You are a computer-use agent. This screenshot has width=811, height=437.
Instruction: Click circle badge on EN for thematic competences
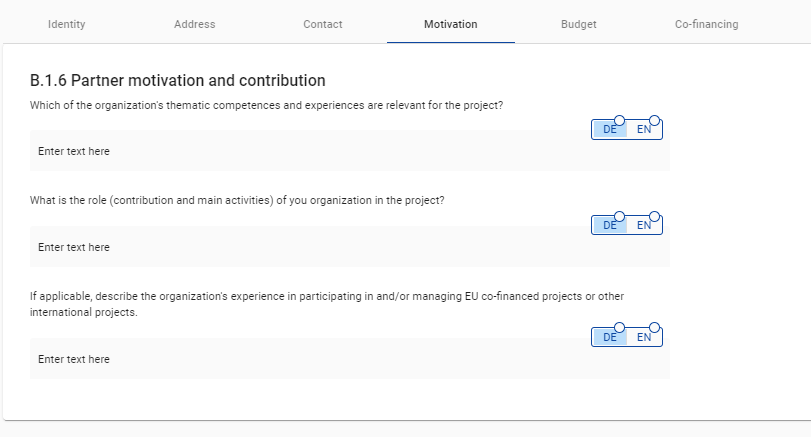[655, 119]
